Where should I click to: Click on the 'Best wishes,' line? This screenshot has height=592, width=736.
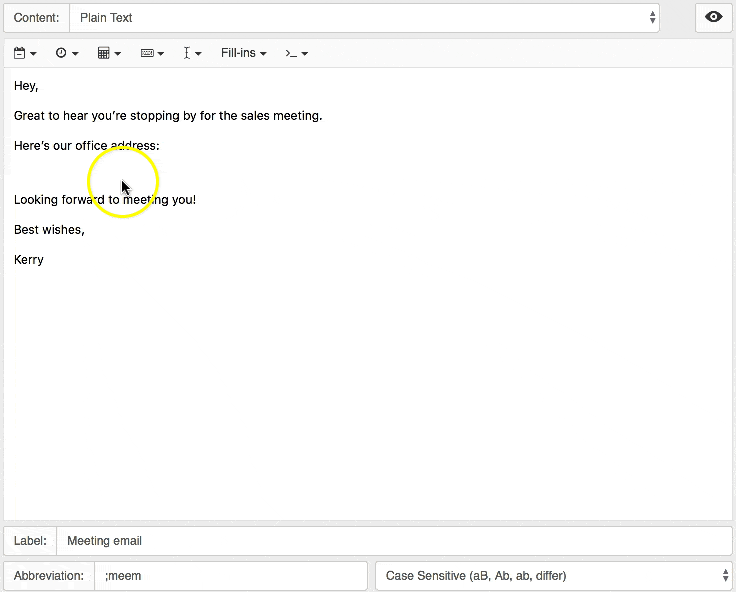pos(49,230)
